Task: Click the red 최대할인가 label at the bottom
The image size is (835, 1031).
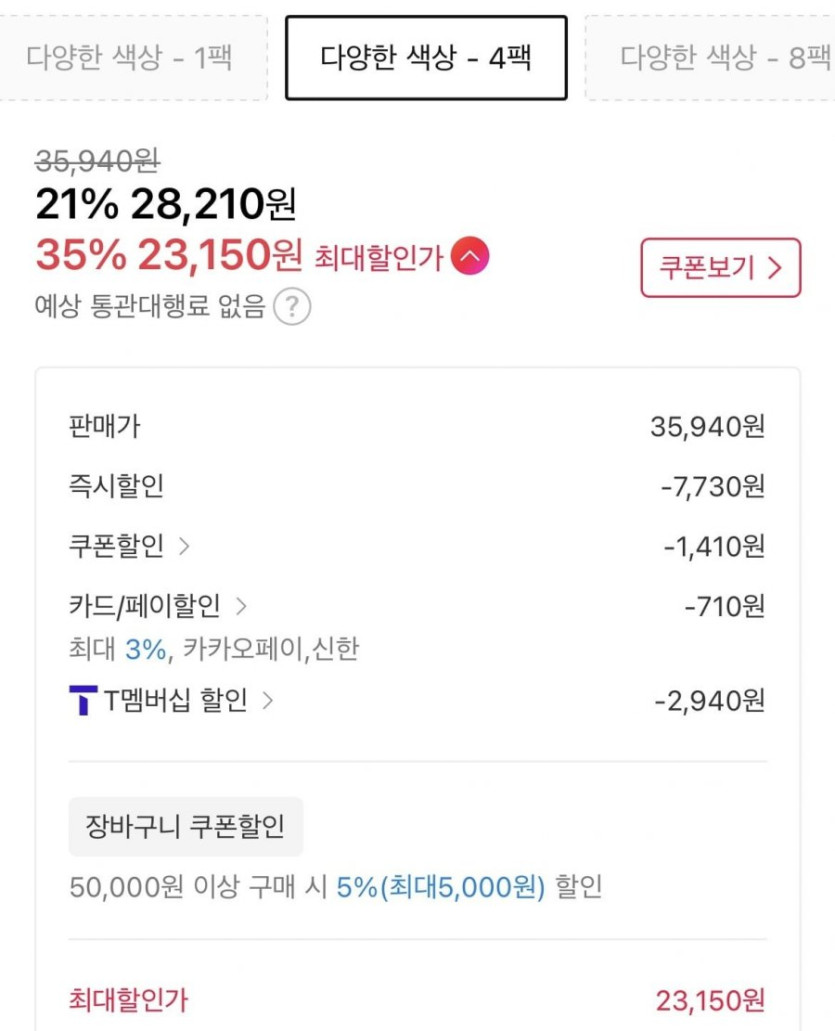Action: (127, 998)
